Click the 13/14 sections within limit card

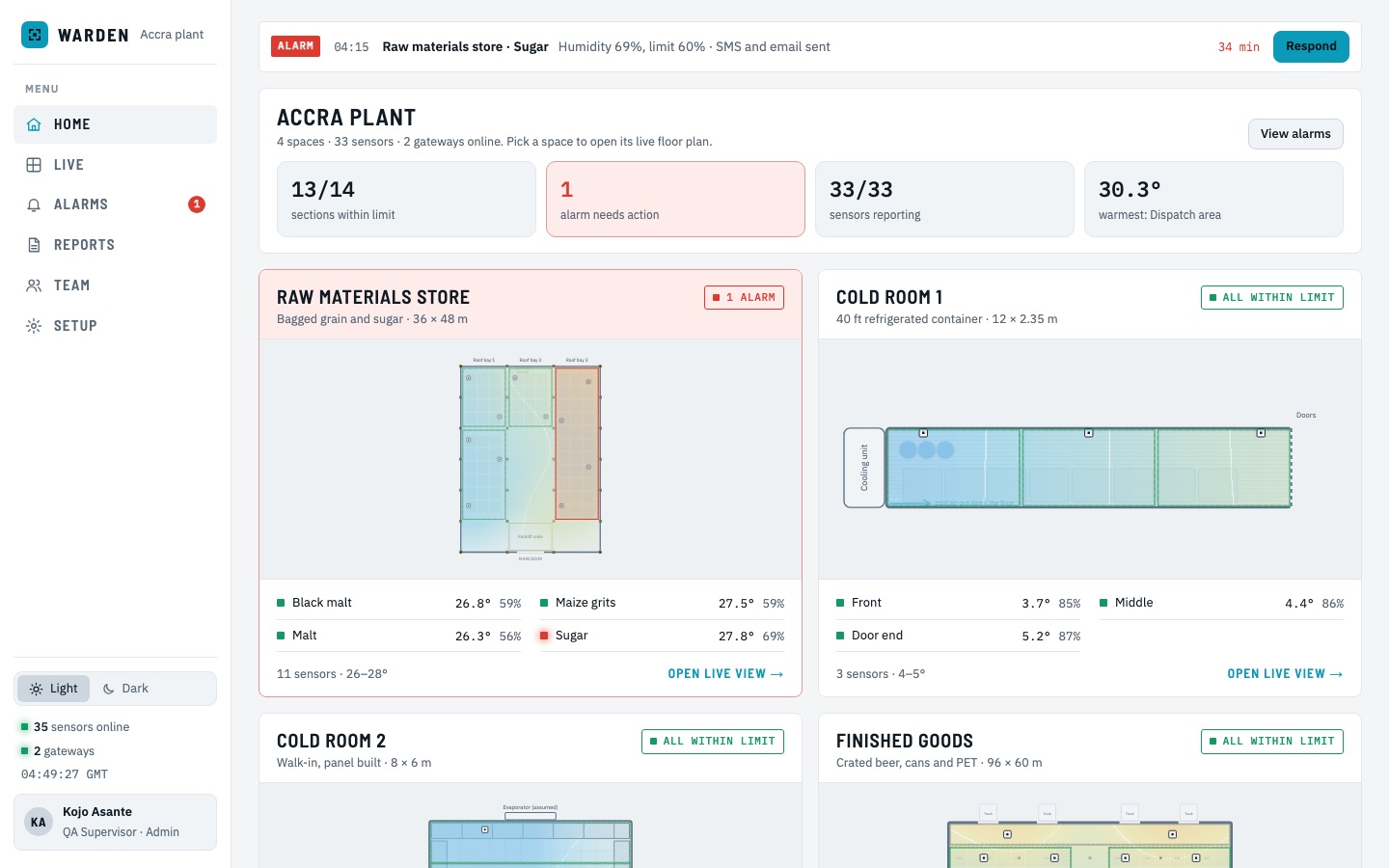(x=406, y=199)
